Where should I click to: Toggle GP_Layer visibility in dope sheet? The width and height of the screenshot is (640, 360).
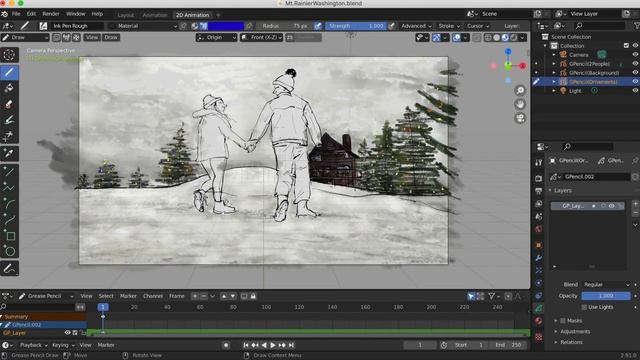(67, 333)
